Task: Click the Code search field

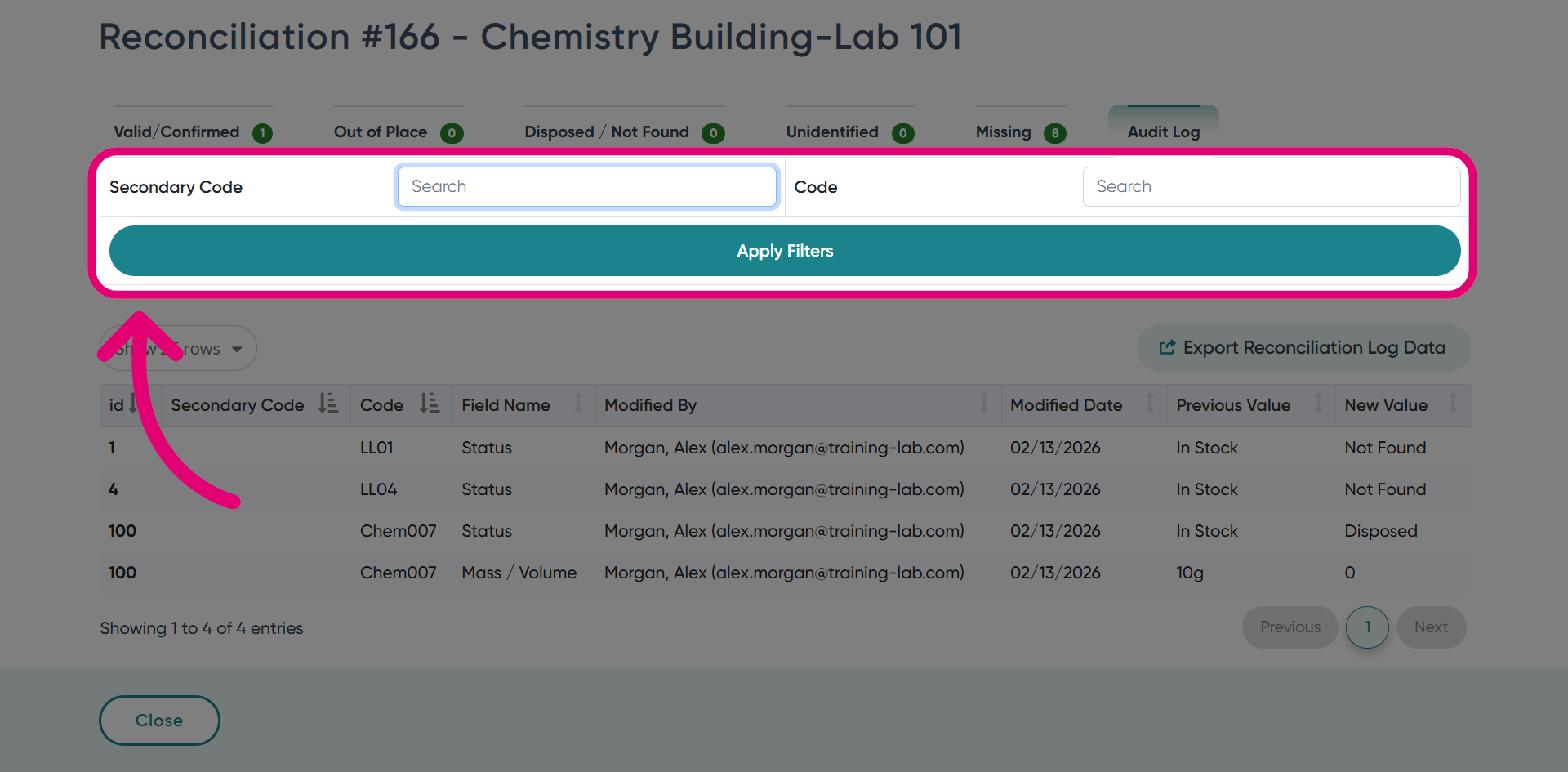Action: 1272,186
